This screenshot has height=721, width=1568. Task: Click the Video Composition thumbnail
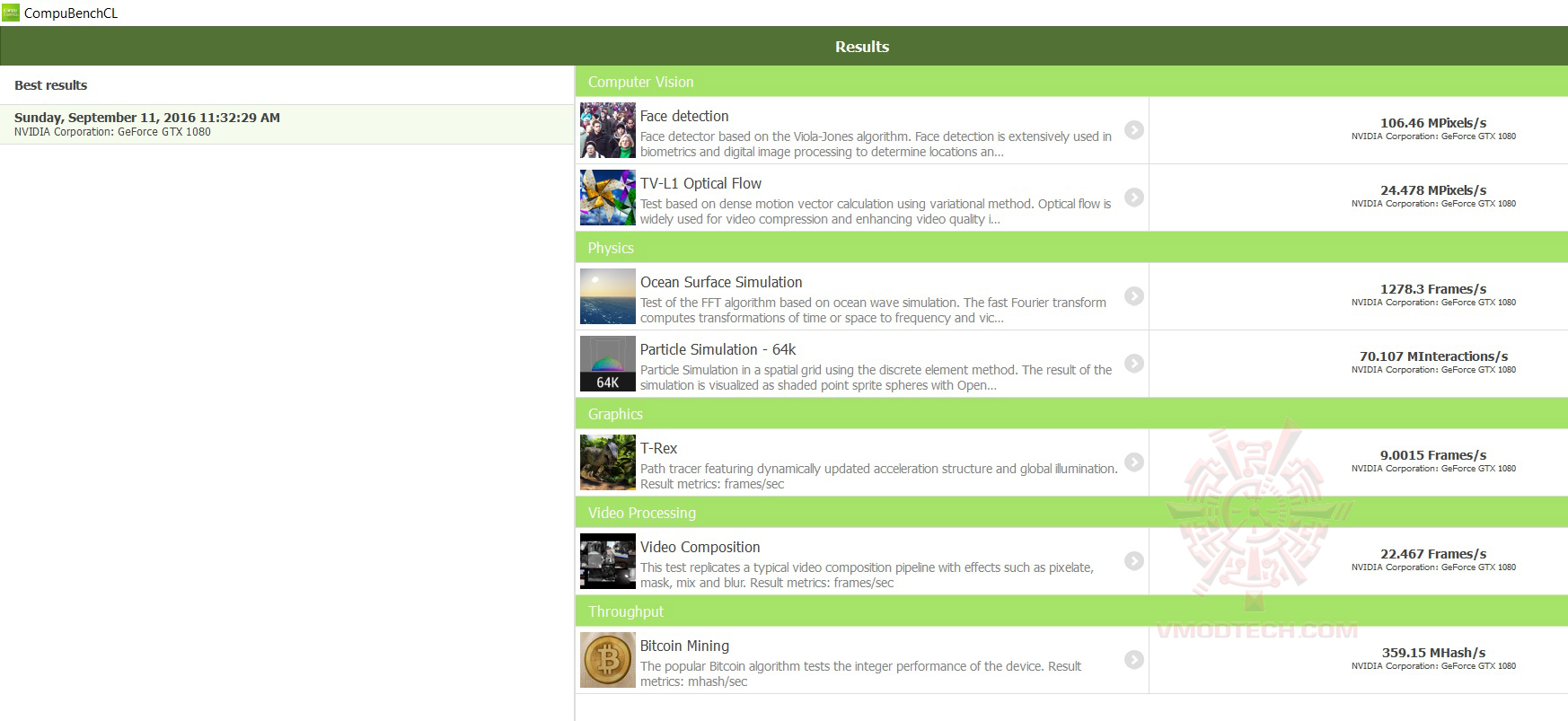click(x=608, y=561)
